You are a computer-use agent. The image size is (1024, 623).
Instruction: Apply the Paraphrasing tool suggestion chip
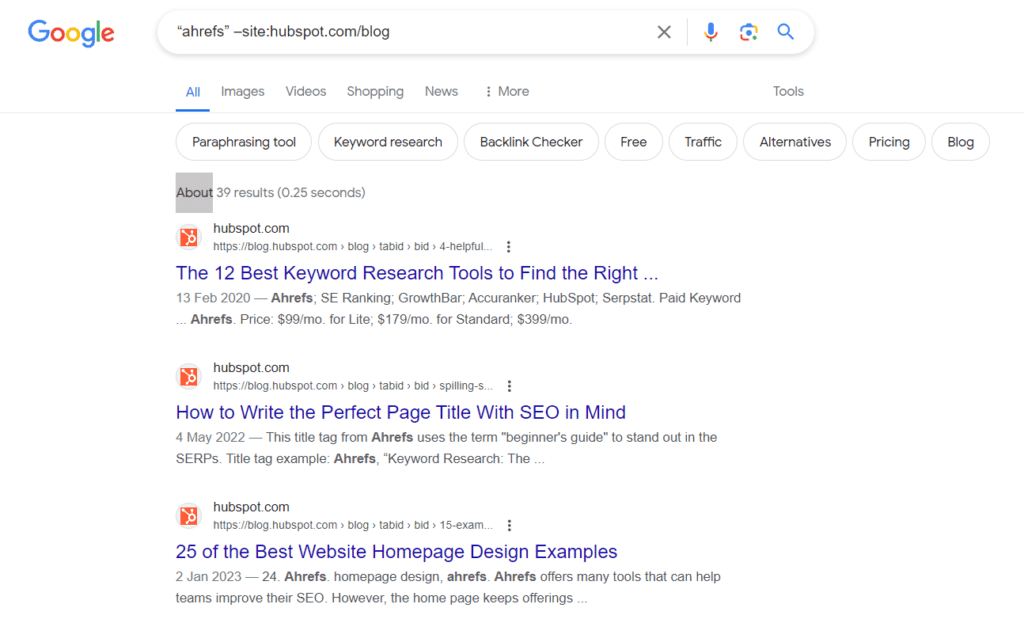tap(244, 142)
